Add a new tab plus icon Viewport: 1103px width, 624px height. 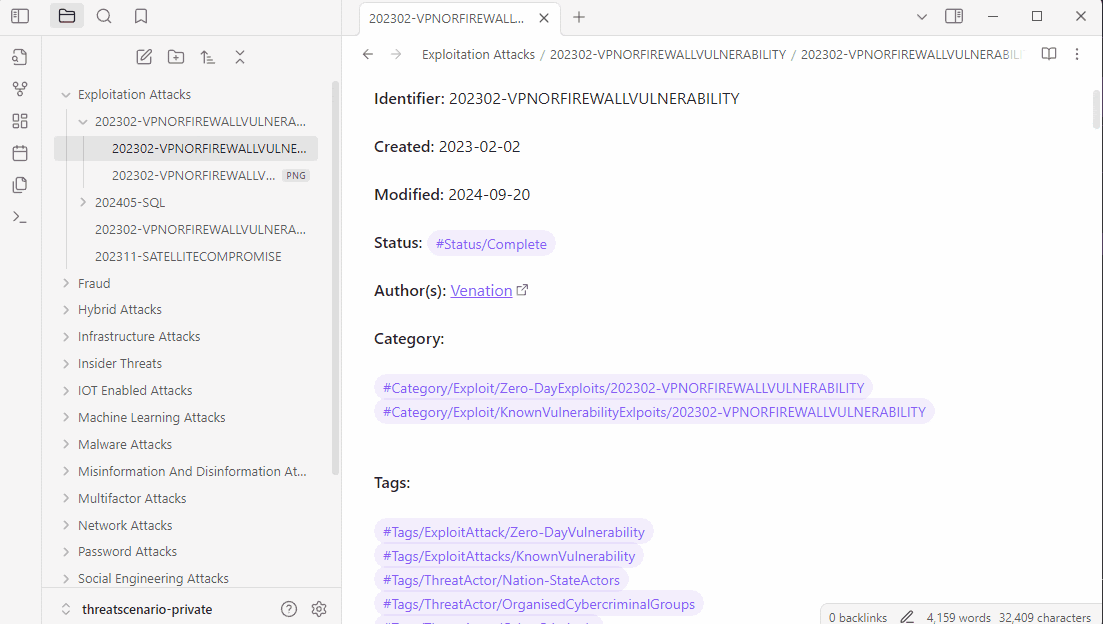[x=579, y=17]
